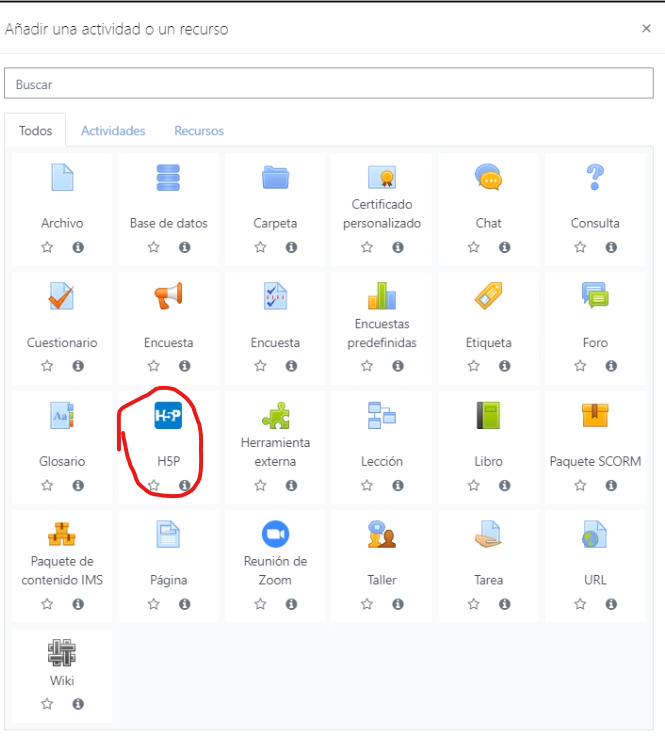The height and width of the screenshot is (739, 665).
Task: Star the Foro activity
Action: (580, 366)
